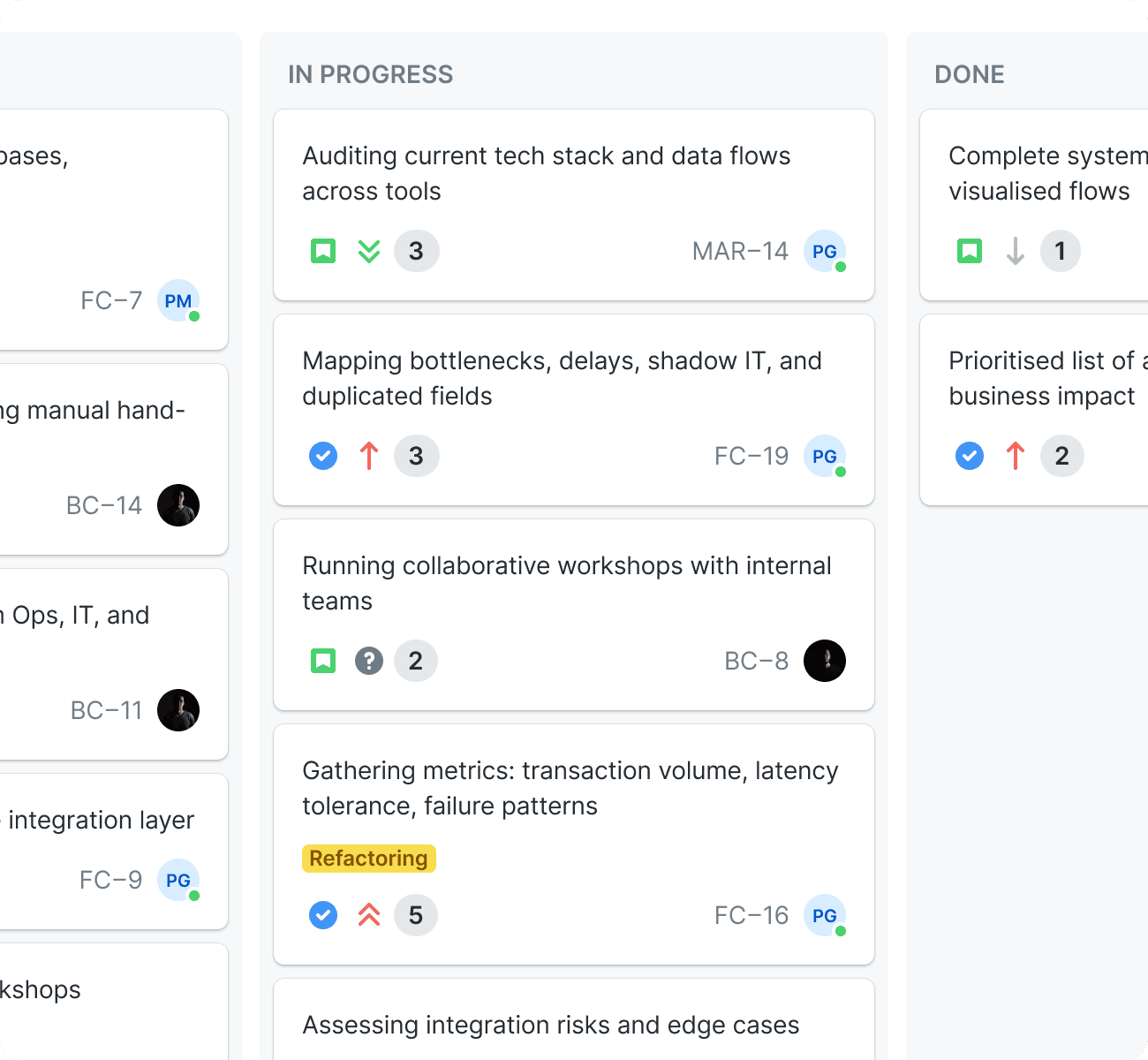Open the Assessing integration risks and edge cases card
This screenshot has height=1060, width=1148.
(574, 1020)
